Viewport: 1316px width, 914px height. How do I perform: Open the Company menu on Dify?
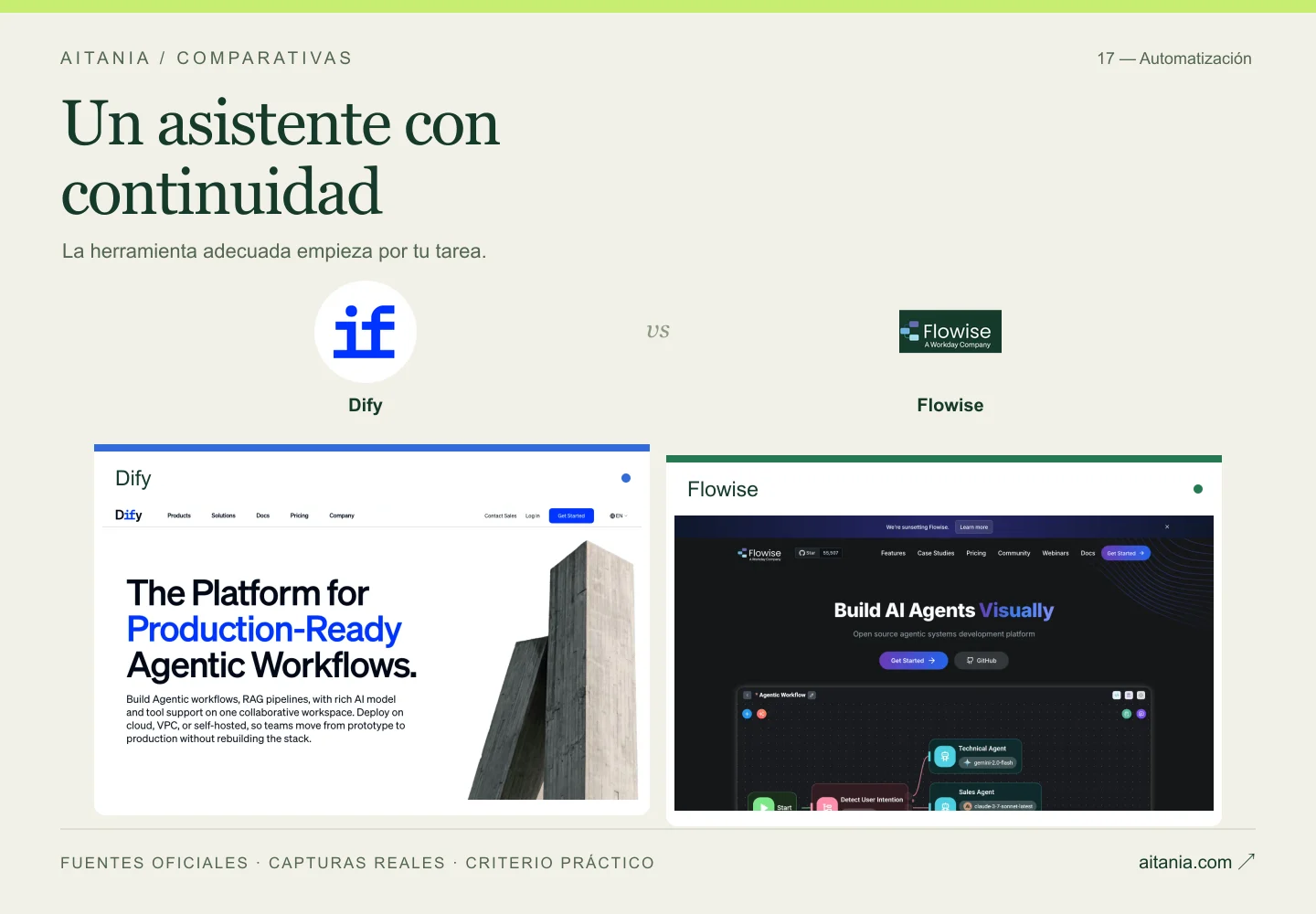tap(342, 515)
